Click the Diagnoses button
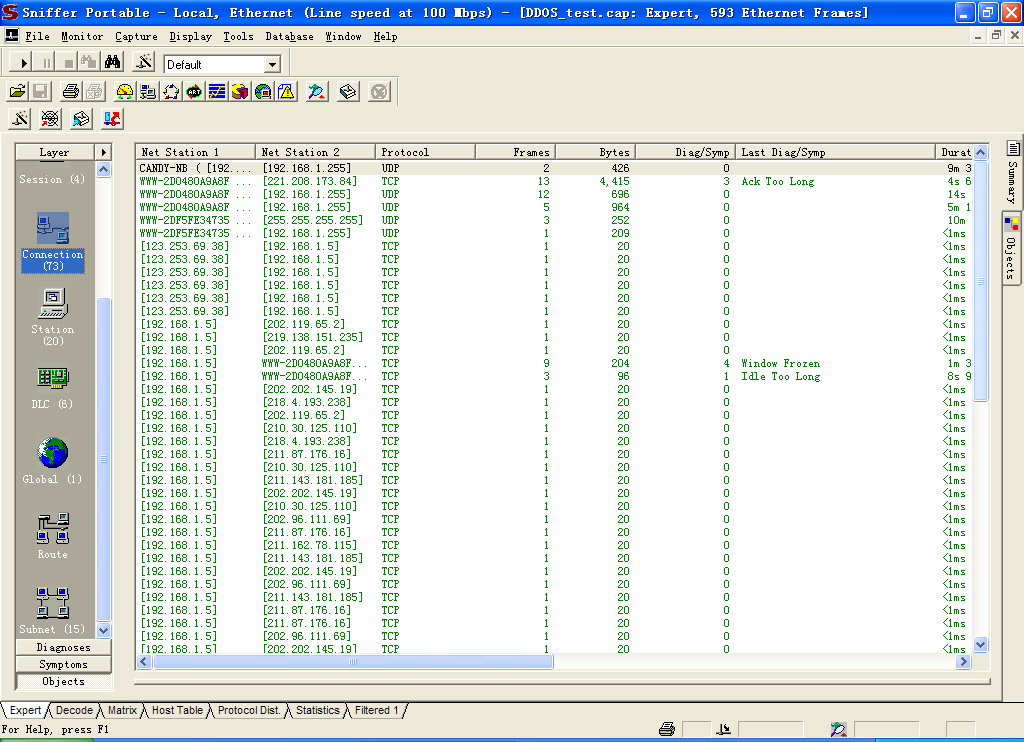 tap(63, 647)
